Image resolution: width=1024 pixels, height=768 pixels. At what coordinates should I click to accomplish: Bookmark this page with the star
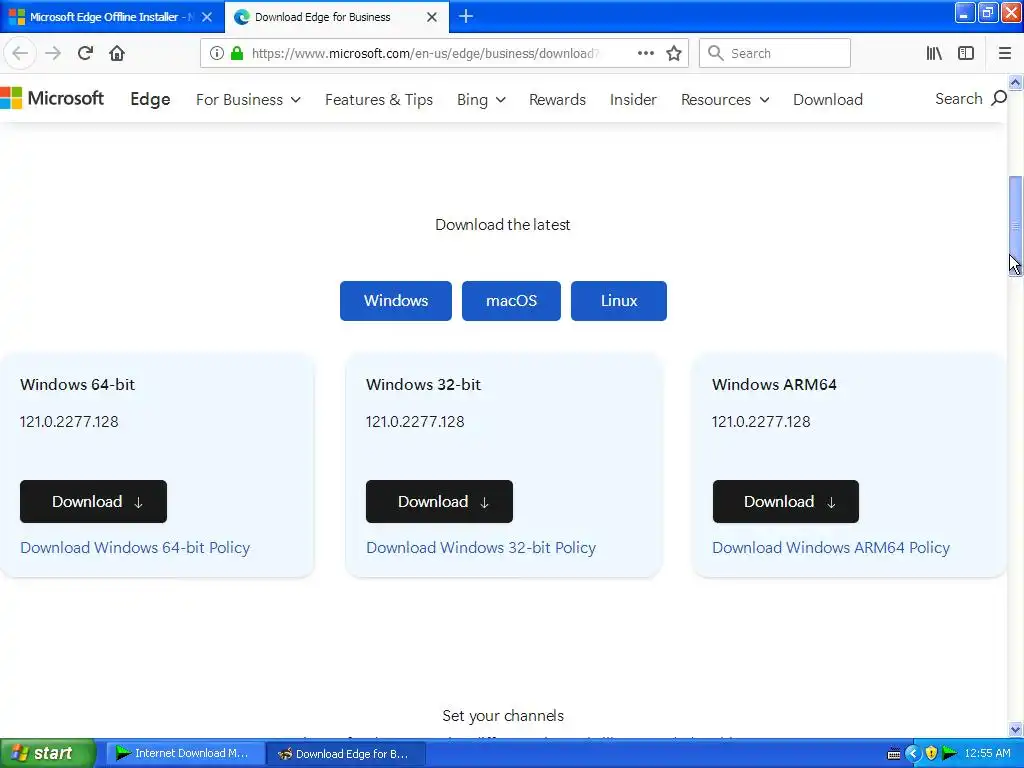[x=674, y=53]
